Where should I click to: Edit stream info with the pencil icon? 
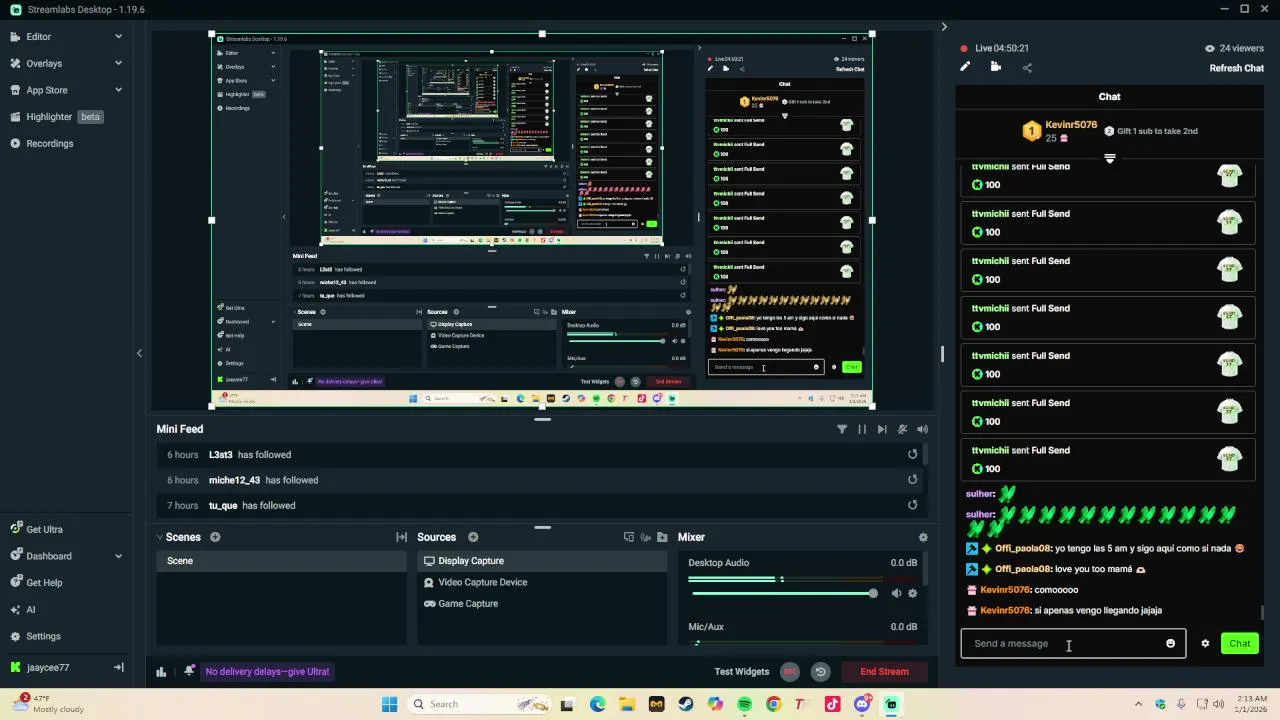point(965,67)
